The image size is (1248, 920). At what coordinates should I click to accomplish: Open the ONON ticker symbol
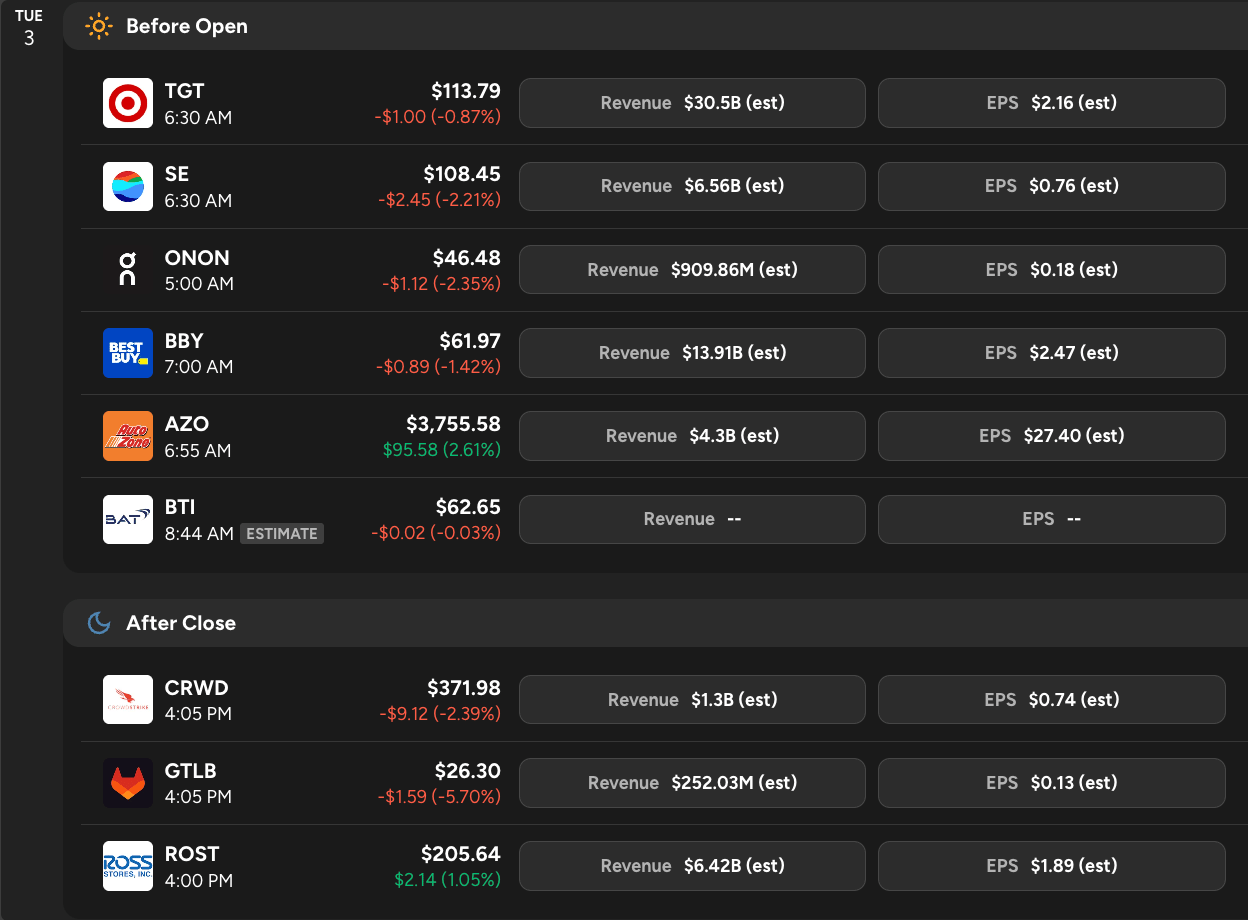click(x=197, y=258)
